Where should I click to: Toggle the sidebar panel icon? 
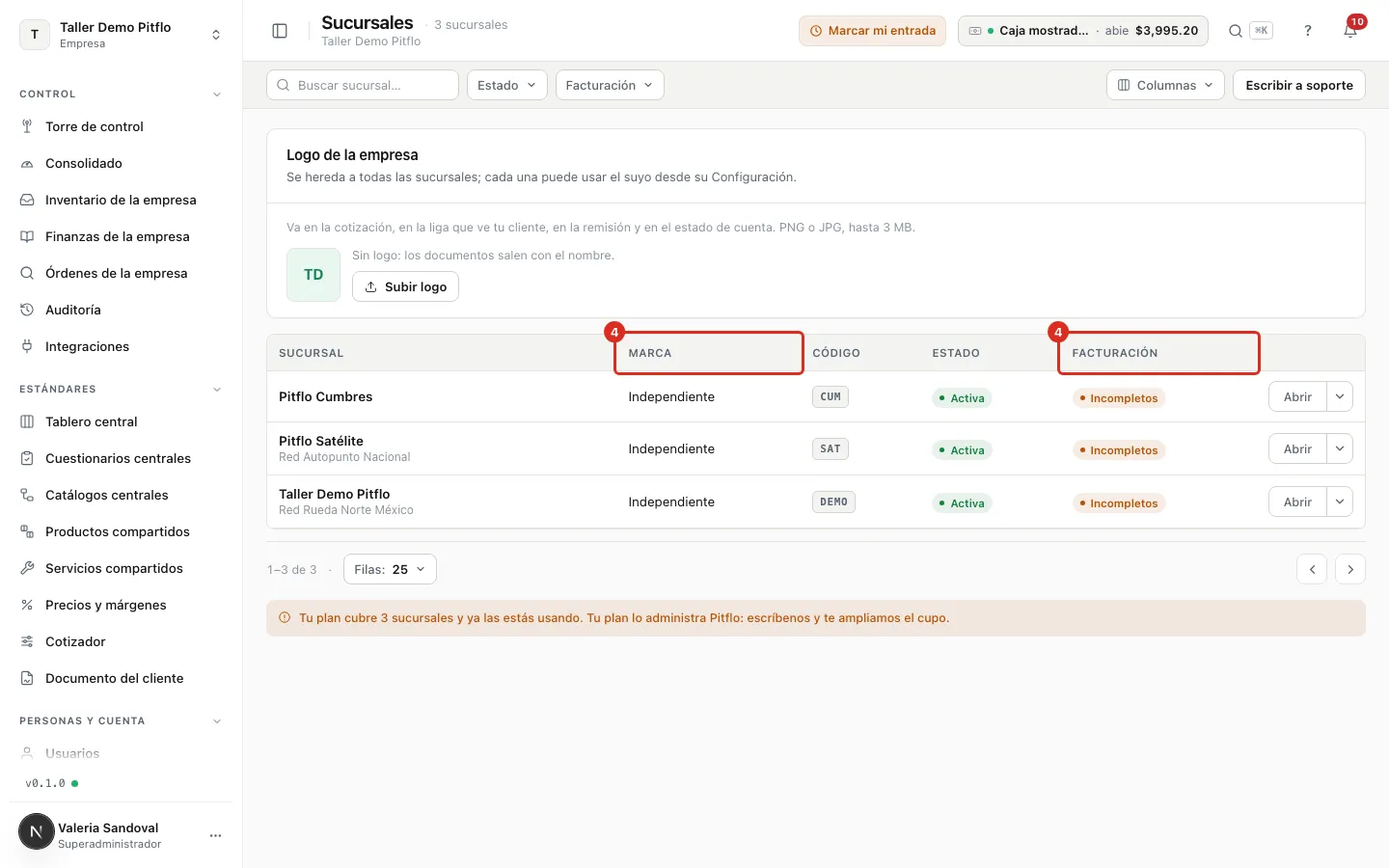point(280,31)
